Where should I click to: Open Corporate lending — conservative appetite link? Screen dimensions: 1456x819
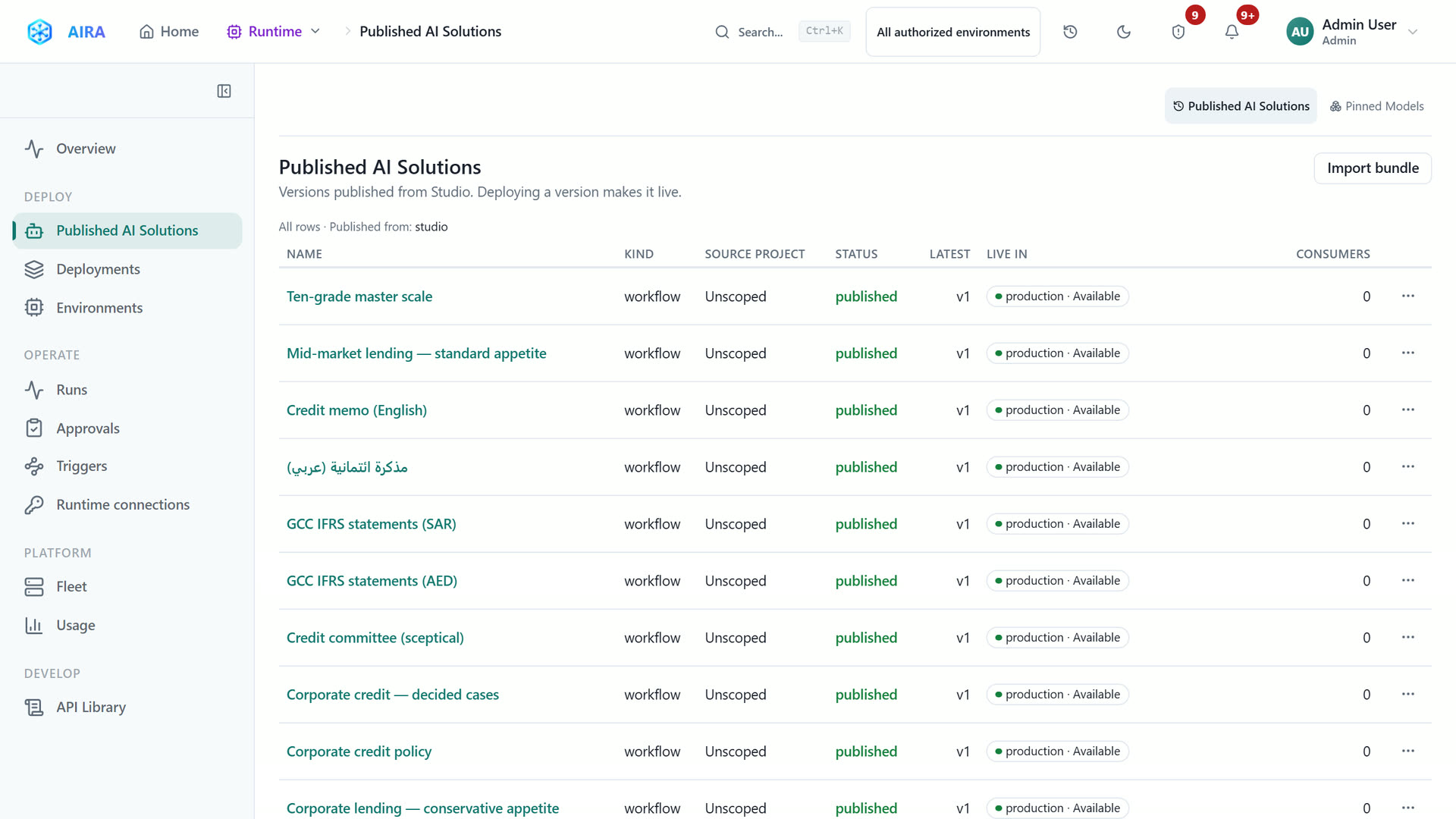coord(422,808)
